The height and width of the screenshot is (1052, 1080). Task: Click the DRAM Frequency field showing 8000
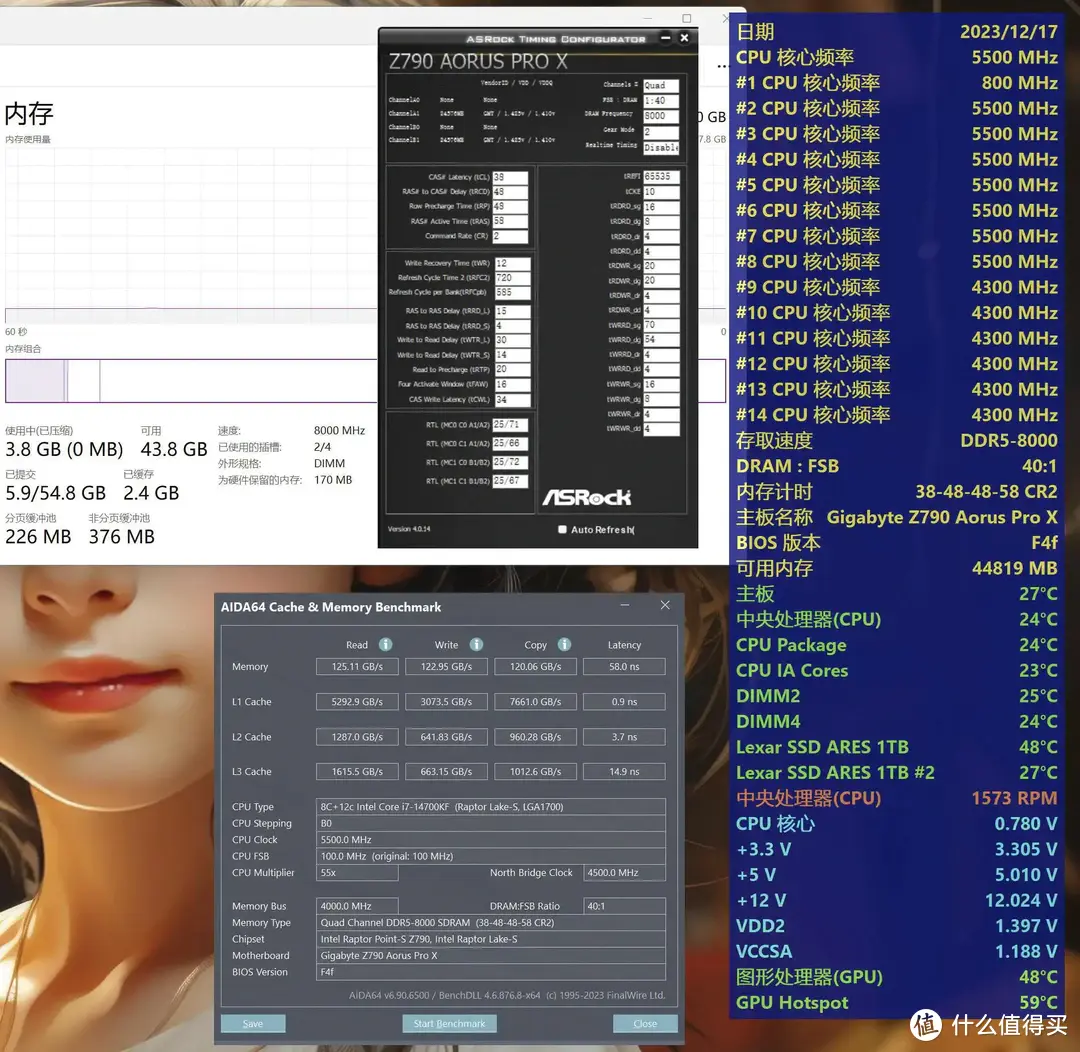661,116
